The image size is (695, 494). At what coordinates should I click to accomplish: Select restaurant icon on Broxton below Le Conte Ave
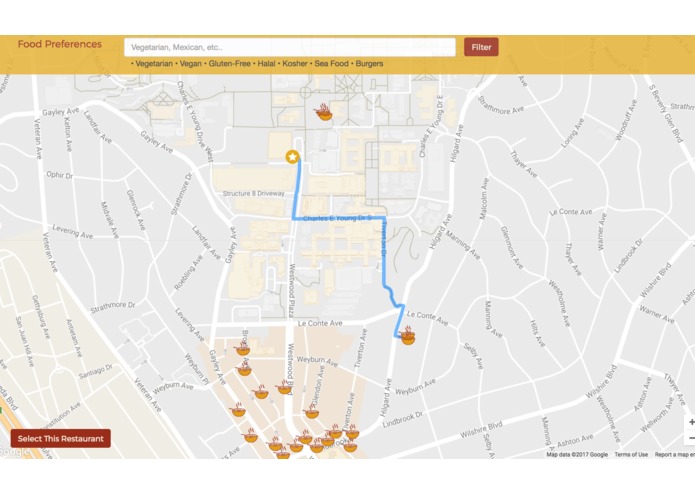[x=242, y=348]
